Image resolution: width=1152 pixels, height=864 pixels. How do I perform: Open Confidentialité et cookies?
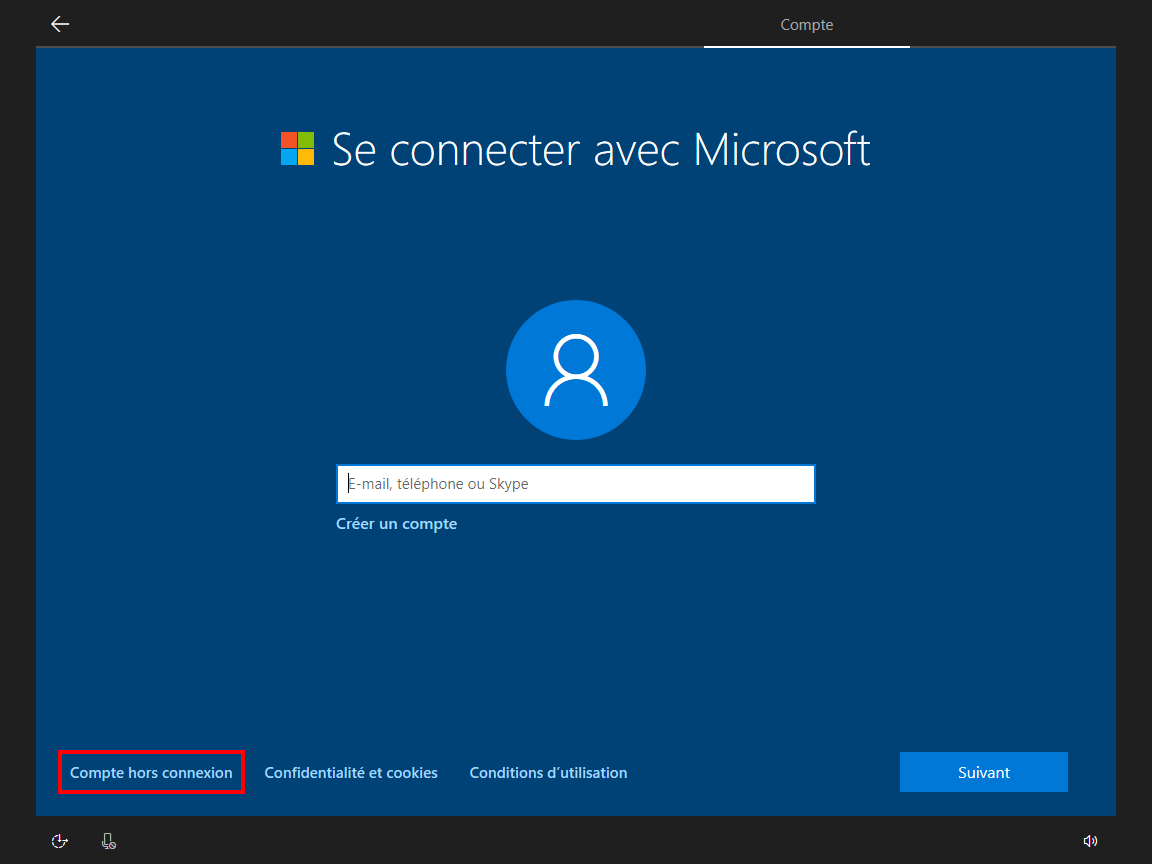(x=351, y=773)
